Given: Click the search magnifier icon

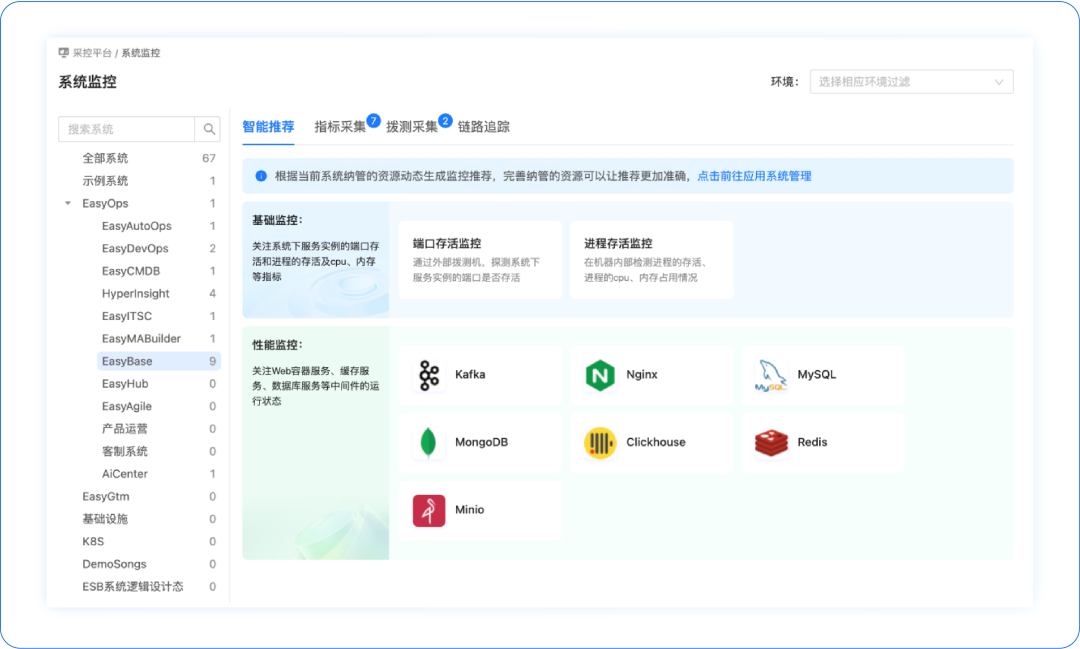Looking at the screenshot, I should point(209,129).
